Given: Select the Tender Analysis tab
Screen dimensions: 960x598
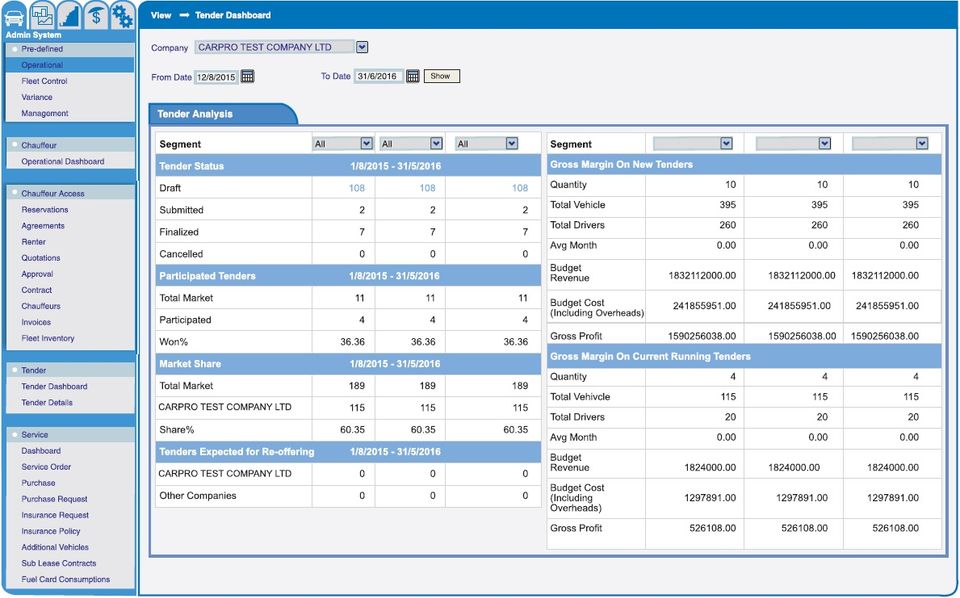Looking at the screenshot, I should click(x=222, y=114).
